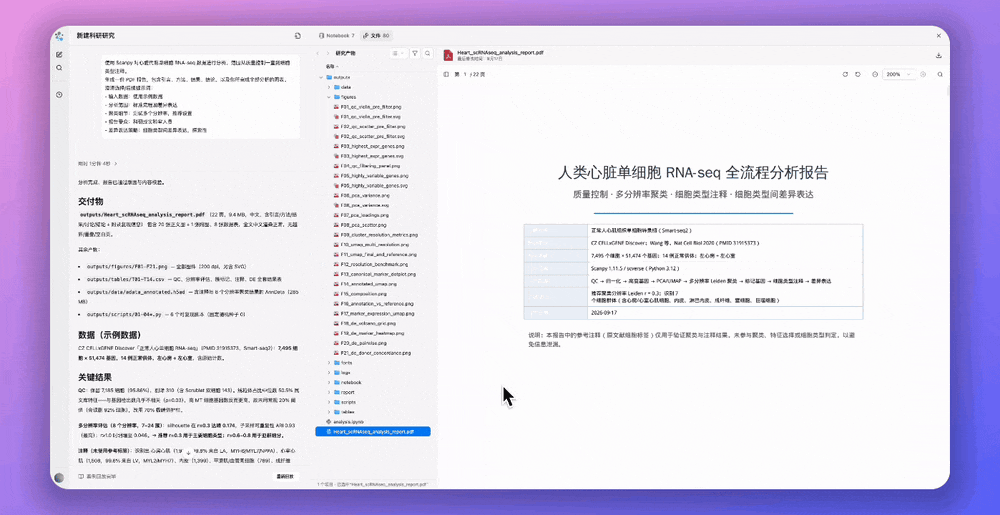The image size is (1000, 515).
Task: Collapse the outputs folder
Action: point(321,76)
